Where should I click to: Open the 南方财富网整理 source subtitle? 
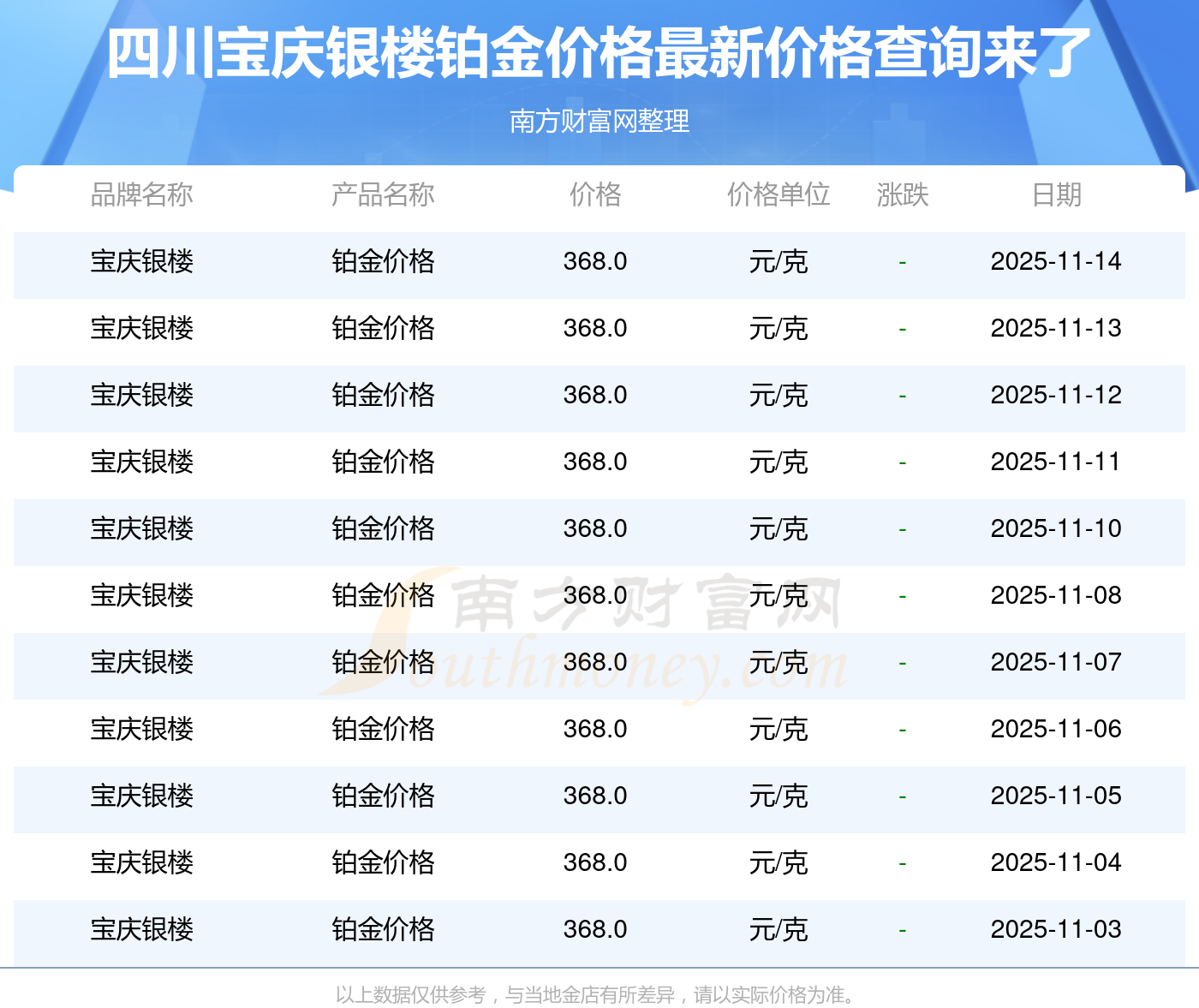(x=599, y=122)
